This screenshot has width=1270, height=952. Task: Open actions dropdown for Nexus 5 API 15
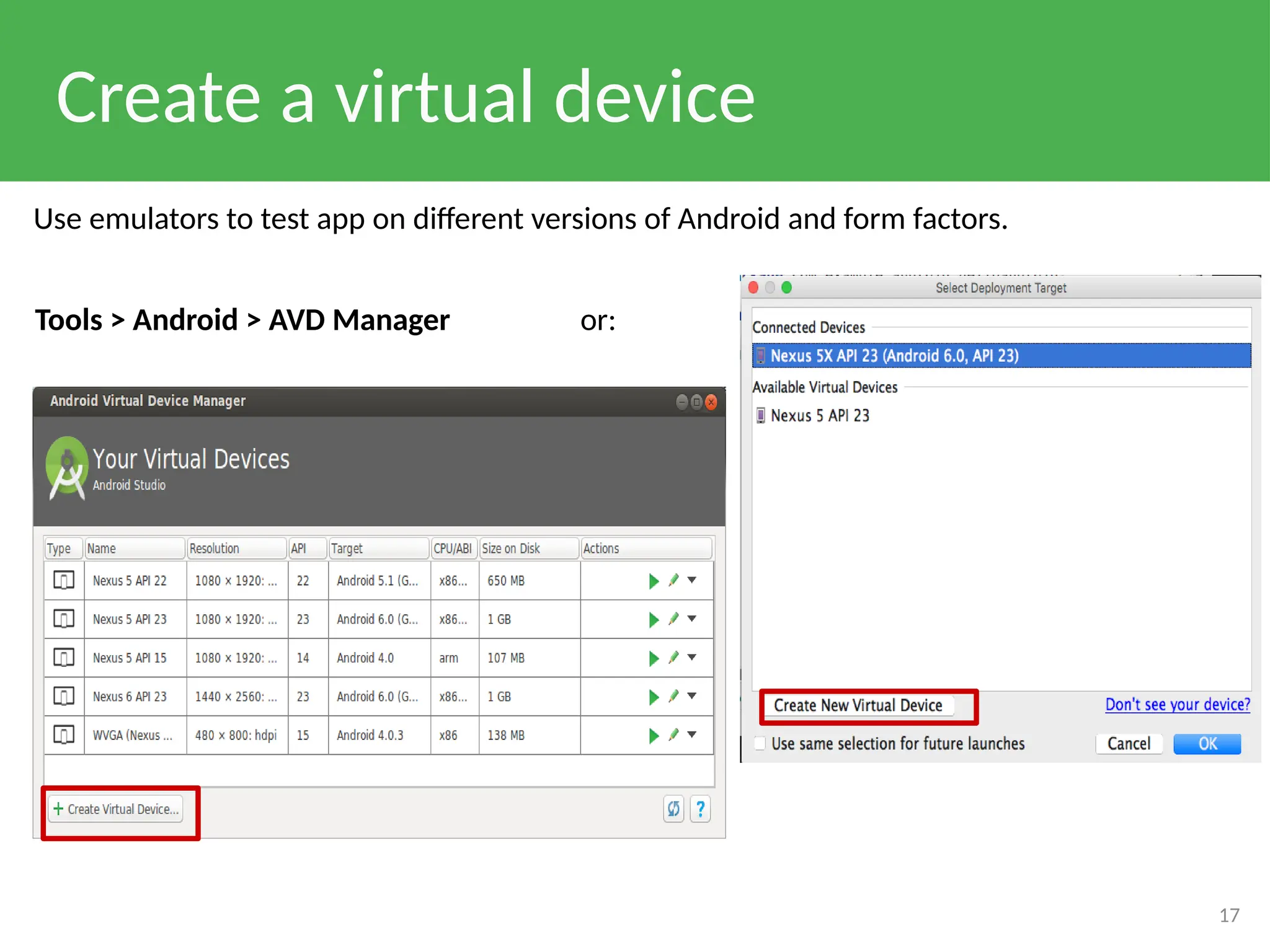click(692, 657)
